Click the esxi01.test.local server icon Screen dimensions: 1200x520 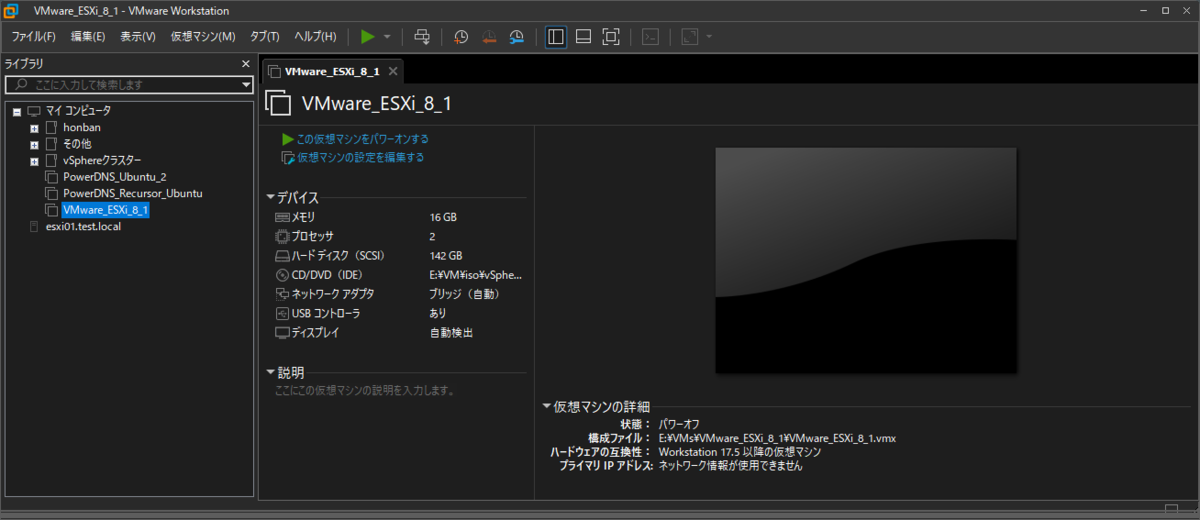click(x=35, y=226)
